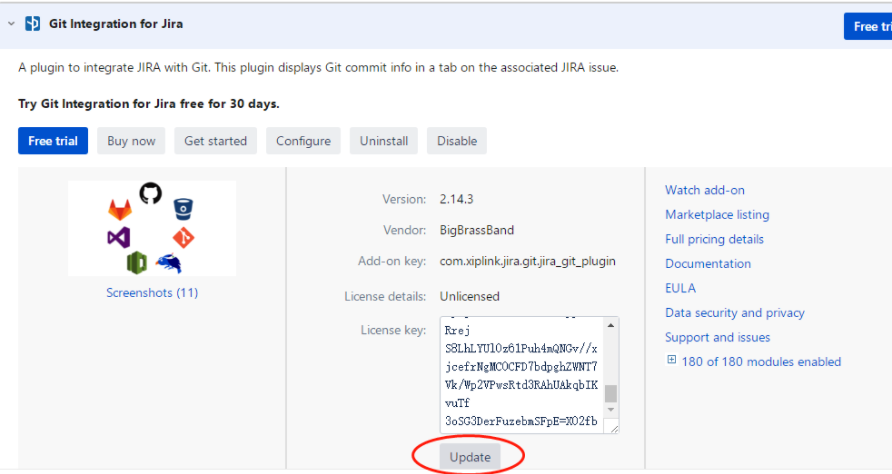Click the orange Git diamond icon
The height and width of the screenshot is (474, 892).
point(183,237)
